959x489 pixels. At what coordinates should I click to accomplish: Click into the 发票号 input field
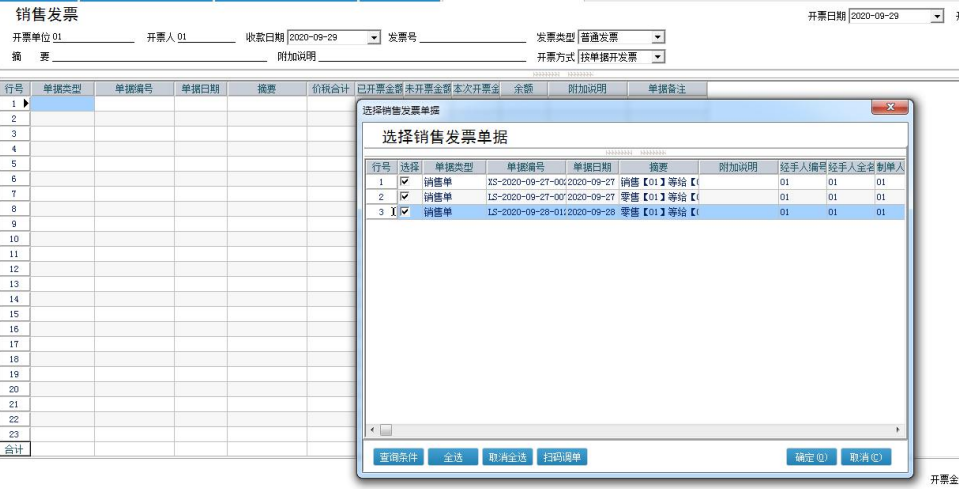click(472, 38)
